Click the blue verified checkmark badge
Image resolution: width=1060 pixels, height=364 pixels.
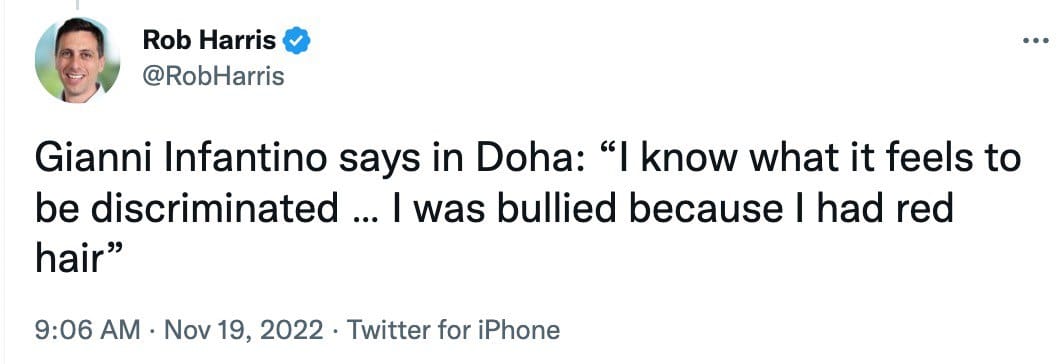(x=296, y=42)
